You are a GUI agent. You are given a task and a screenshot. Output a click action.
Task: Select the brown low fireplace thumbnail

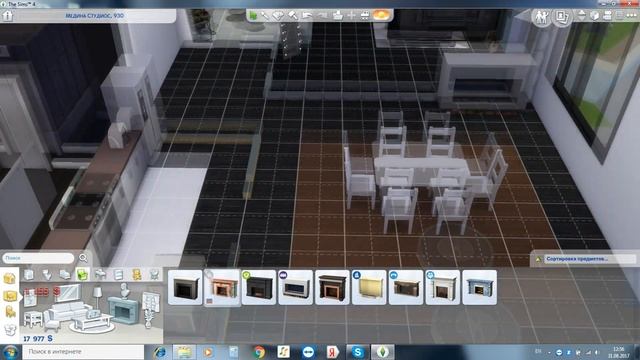[406, 287]
